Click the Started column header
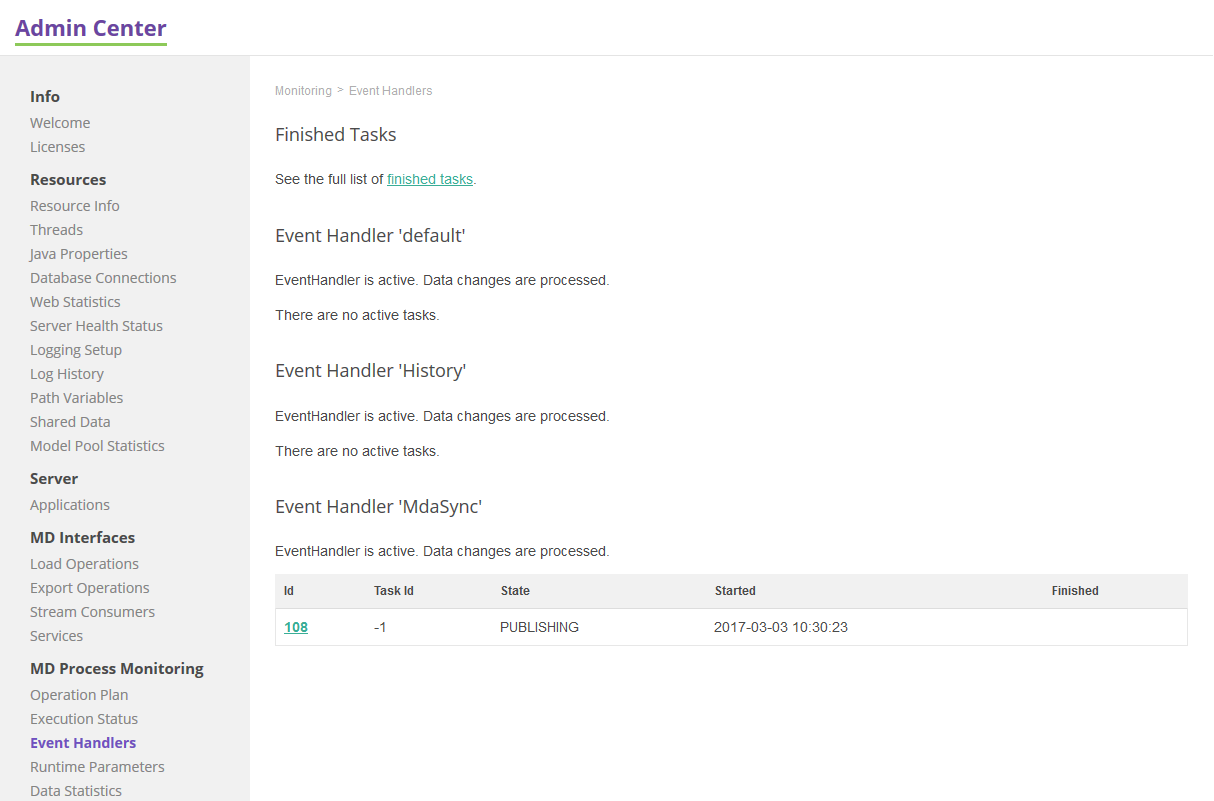This screenshot has height=801, width=1214. 735,591
